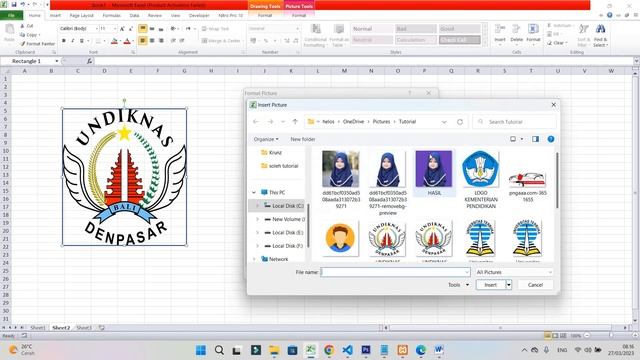The width and height of the screenshot is (640, 360).
Task: Toggle Top Align in Alignment group
Action: [142, 29]
